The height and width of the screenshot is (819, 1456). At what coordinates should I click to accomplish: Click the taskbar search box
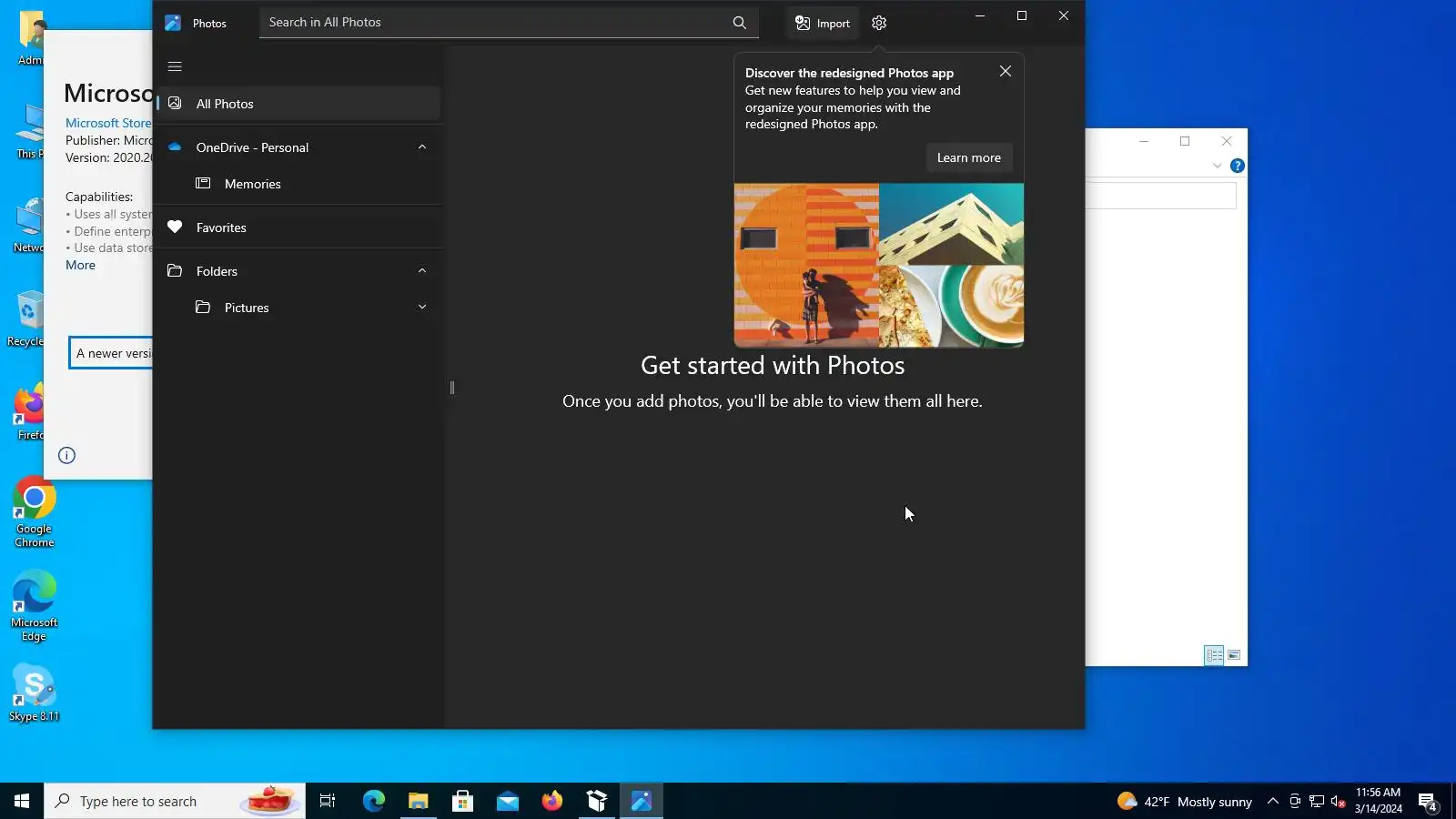pos(175,801)
